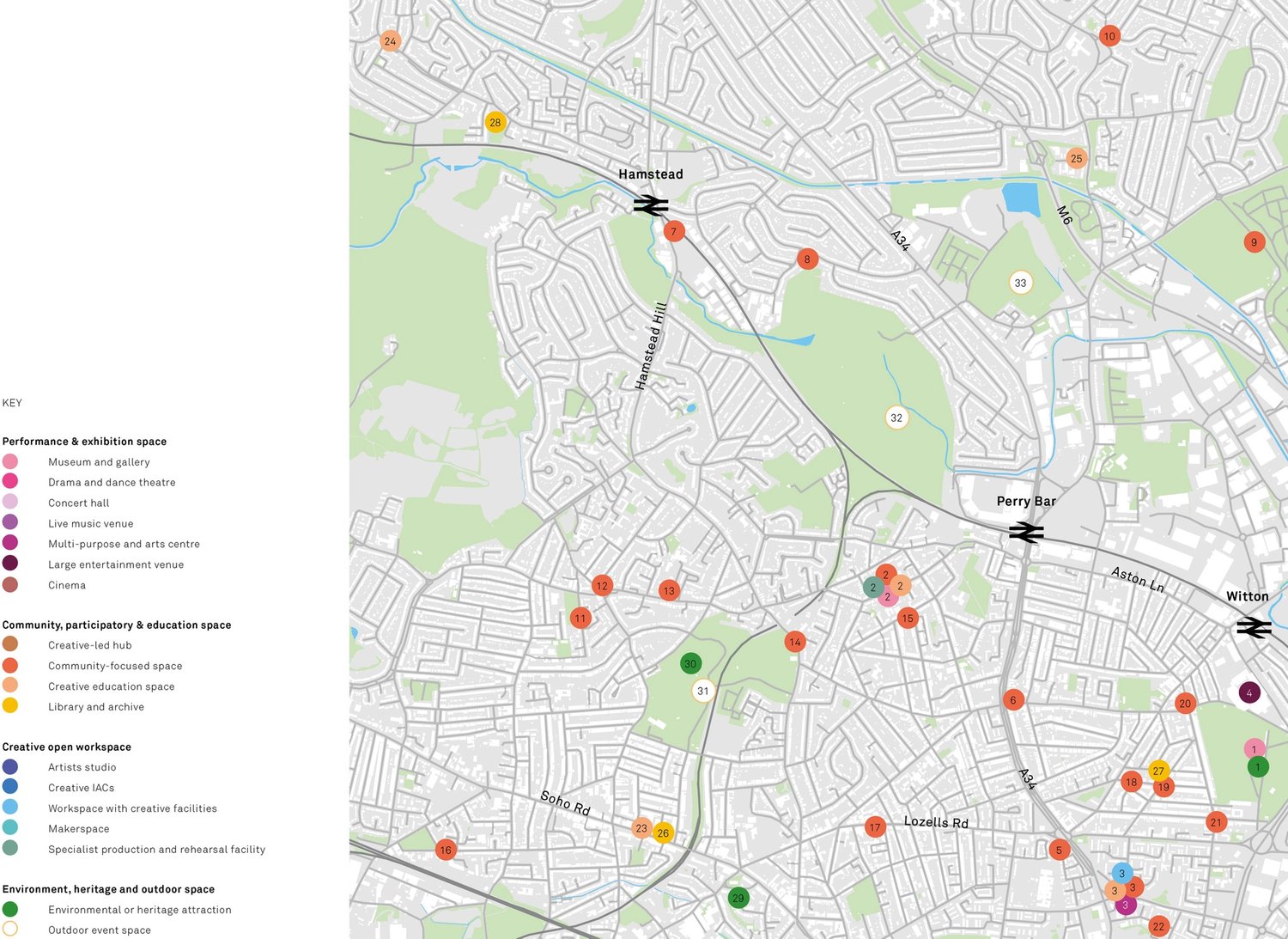Select map marker 13
This screenshot has width=1288, height=939.
[669, 590]
